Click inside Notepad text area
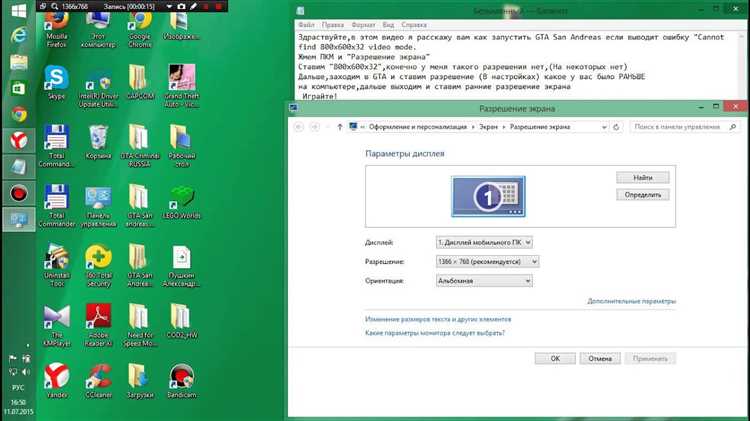Viewport: 750px width, 421px height. pos(517,66)
